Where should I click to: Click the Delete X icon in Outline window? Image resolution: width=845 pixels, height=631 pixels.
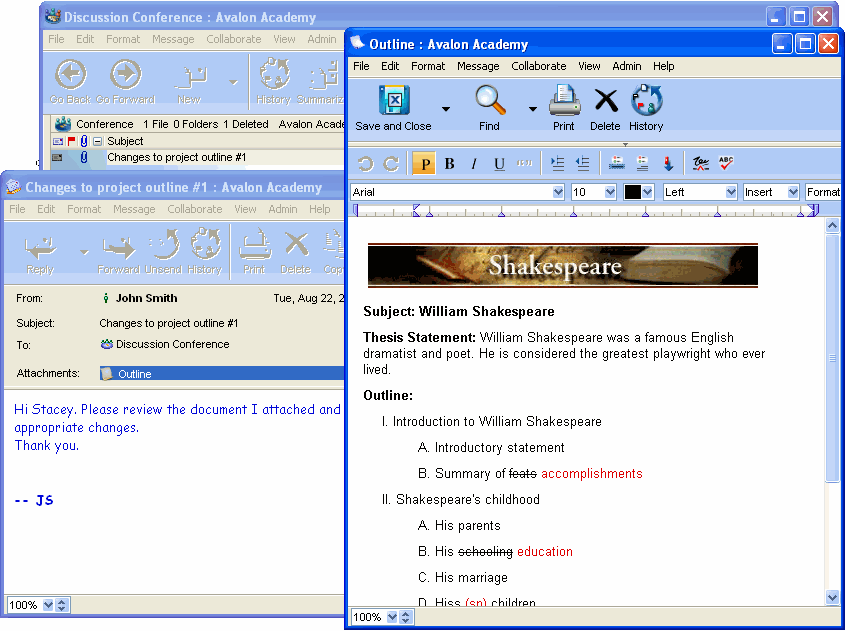[x=605, y=101]
